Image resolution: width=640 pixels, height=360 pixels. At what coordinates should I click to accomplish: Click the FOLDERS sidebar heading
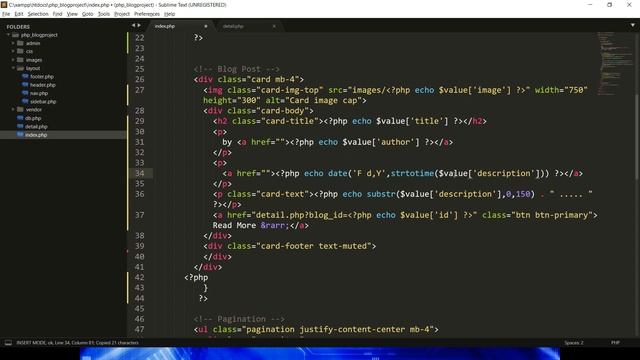click(x=18, y=27)
